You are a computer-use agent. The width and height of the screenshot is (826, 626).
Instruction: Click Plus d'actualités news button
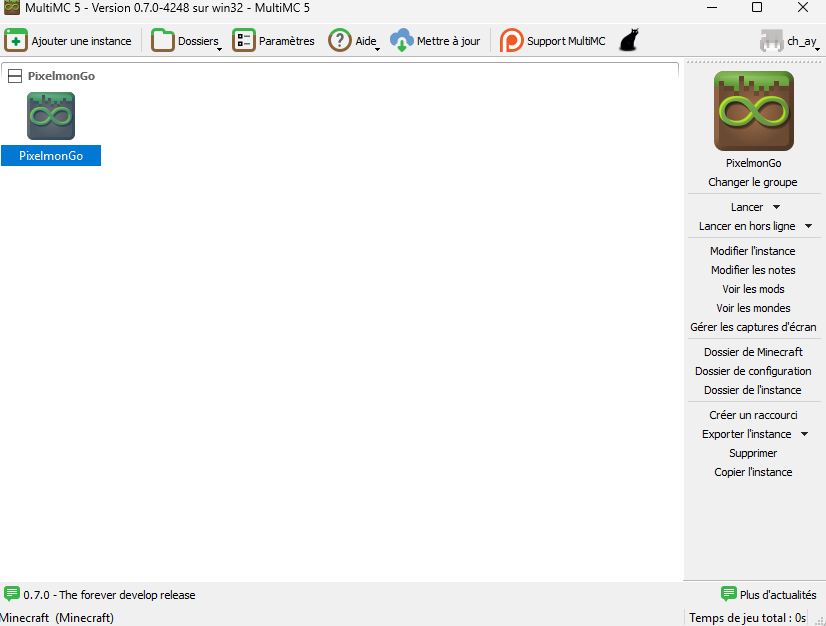tap(768, 595)
